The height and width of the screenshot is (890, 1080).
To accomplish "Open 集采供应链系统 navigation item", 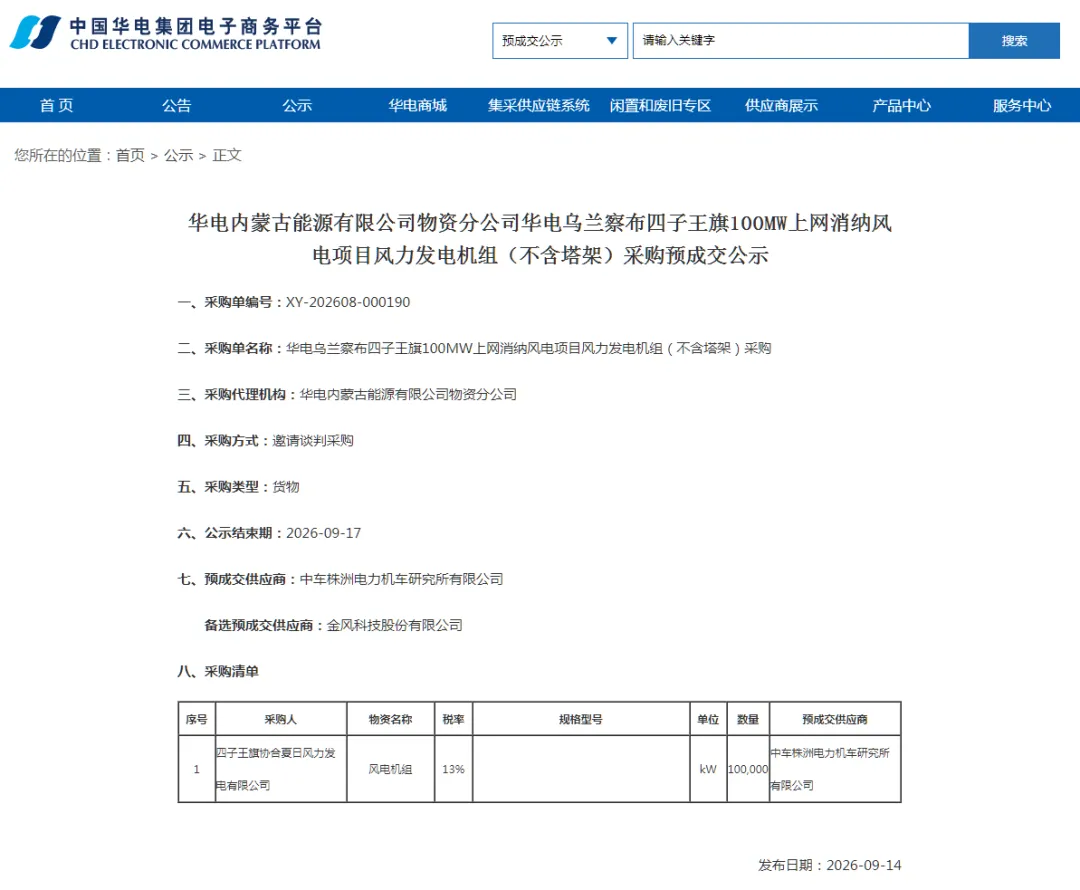I will click(539, 105).
